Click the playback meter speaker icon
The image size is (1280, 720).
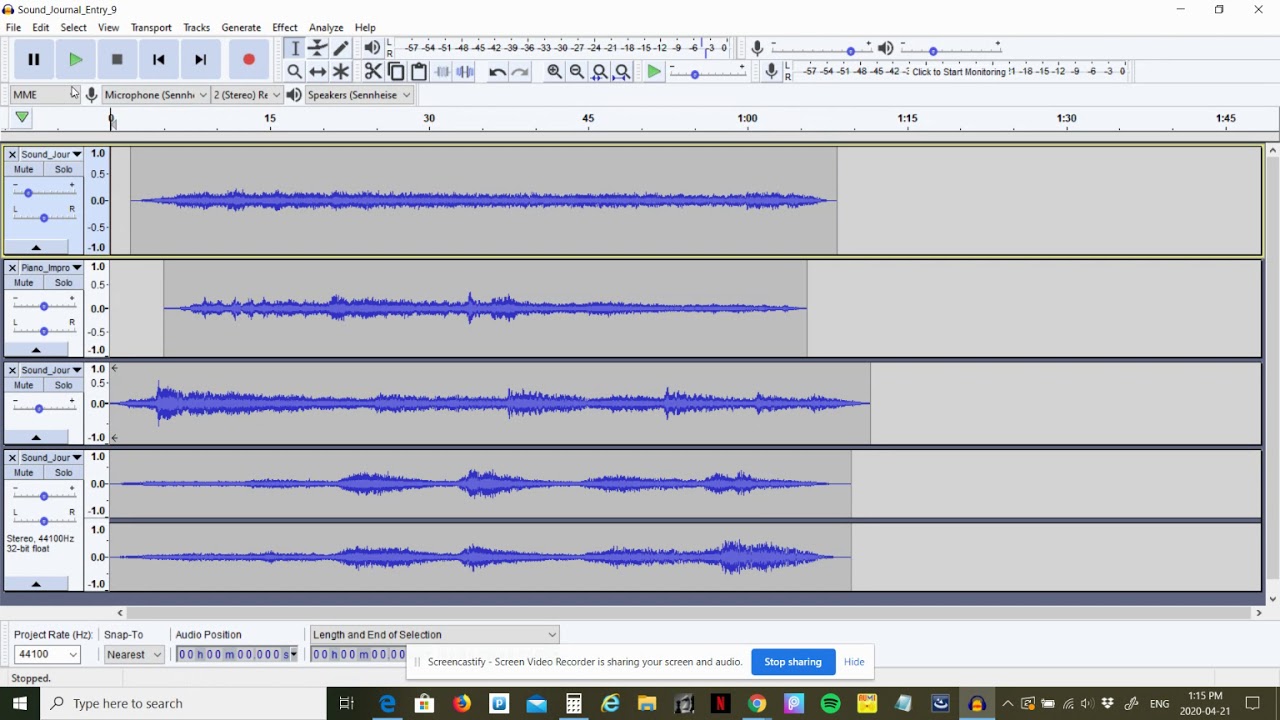point(372,48)
